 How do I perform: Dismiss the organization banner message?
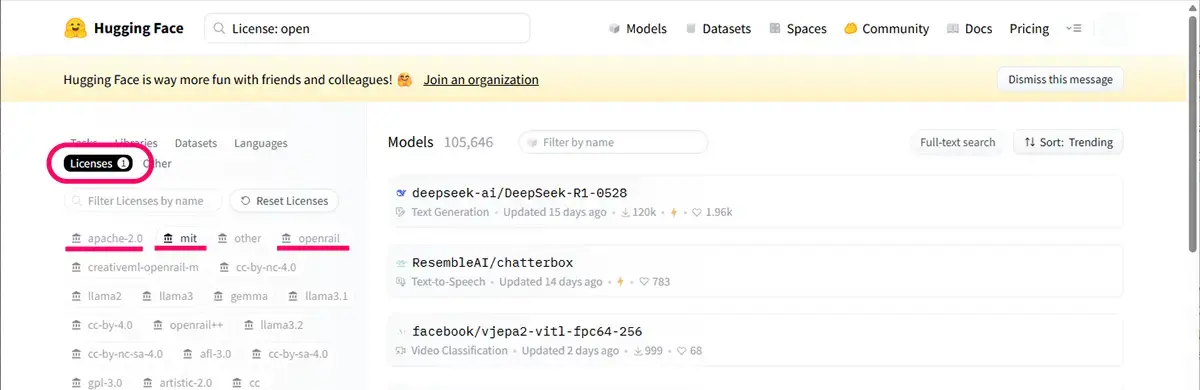1060,79
